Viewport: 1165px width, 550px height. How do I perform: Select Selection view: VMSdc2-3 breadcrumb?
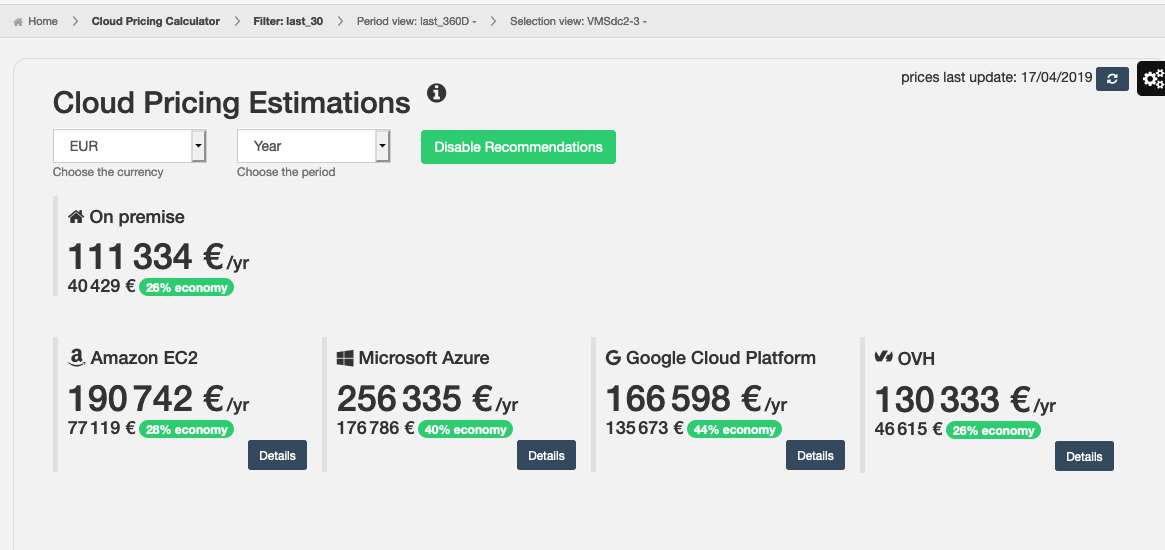pos(579,22)
